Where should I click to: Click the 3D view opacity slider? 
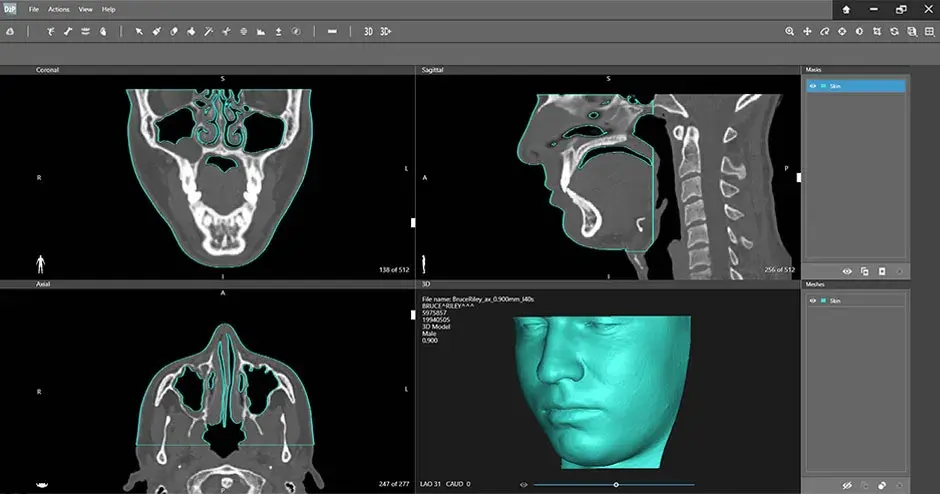click(x=616, y=485)
